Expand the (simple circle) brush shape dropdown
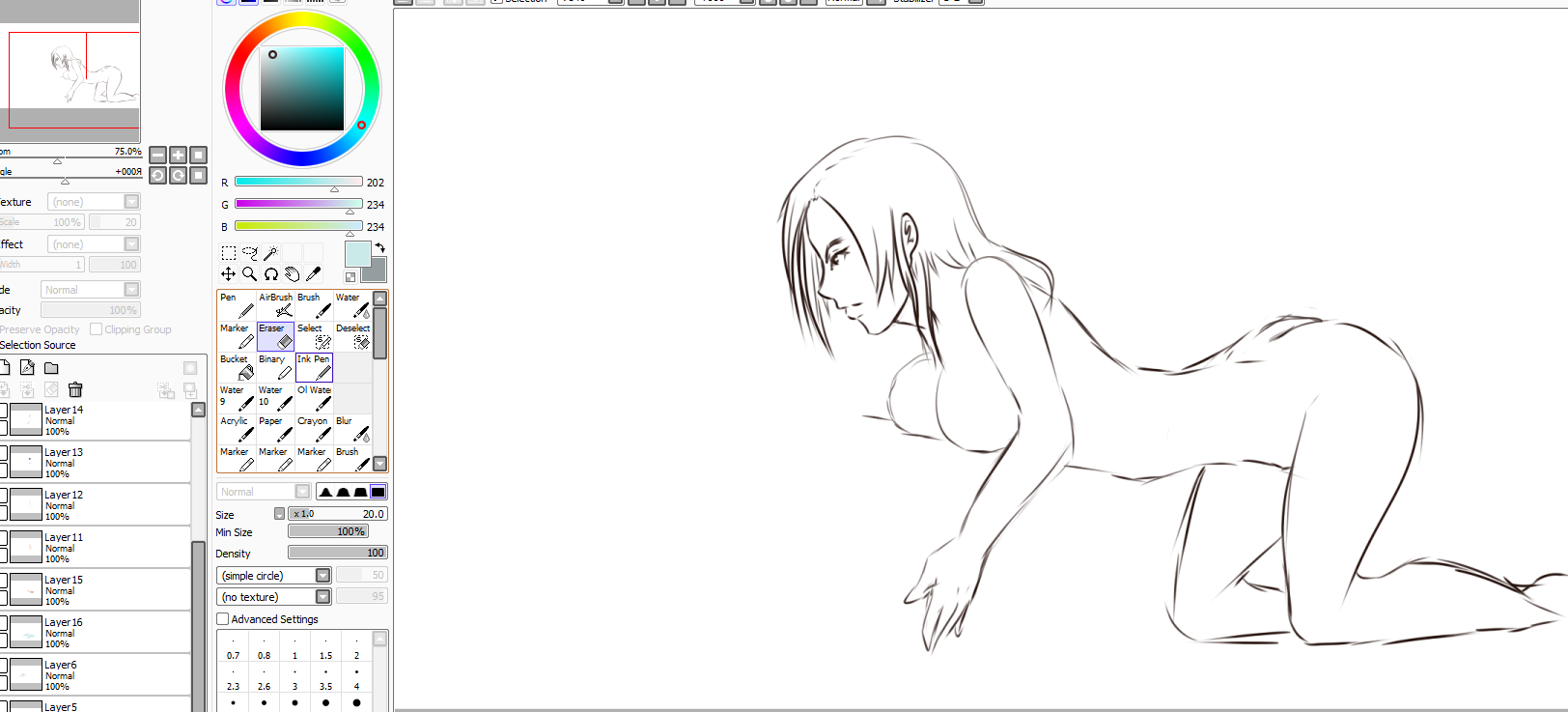Screen dimensions: 1568x712 (274, 576)
